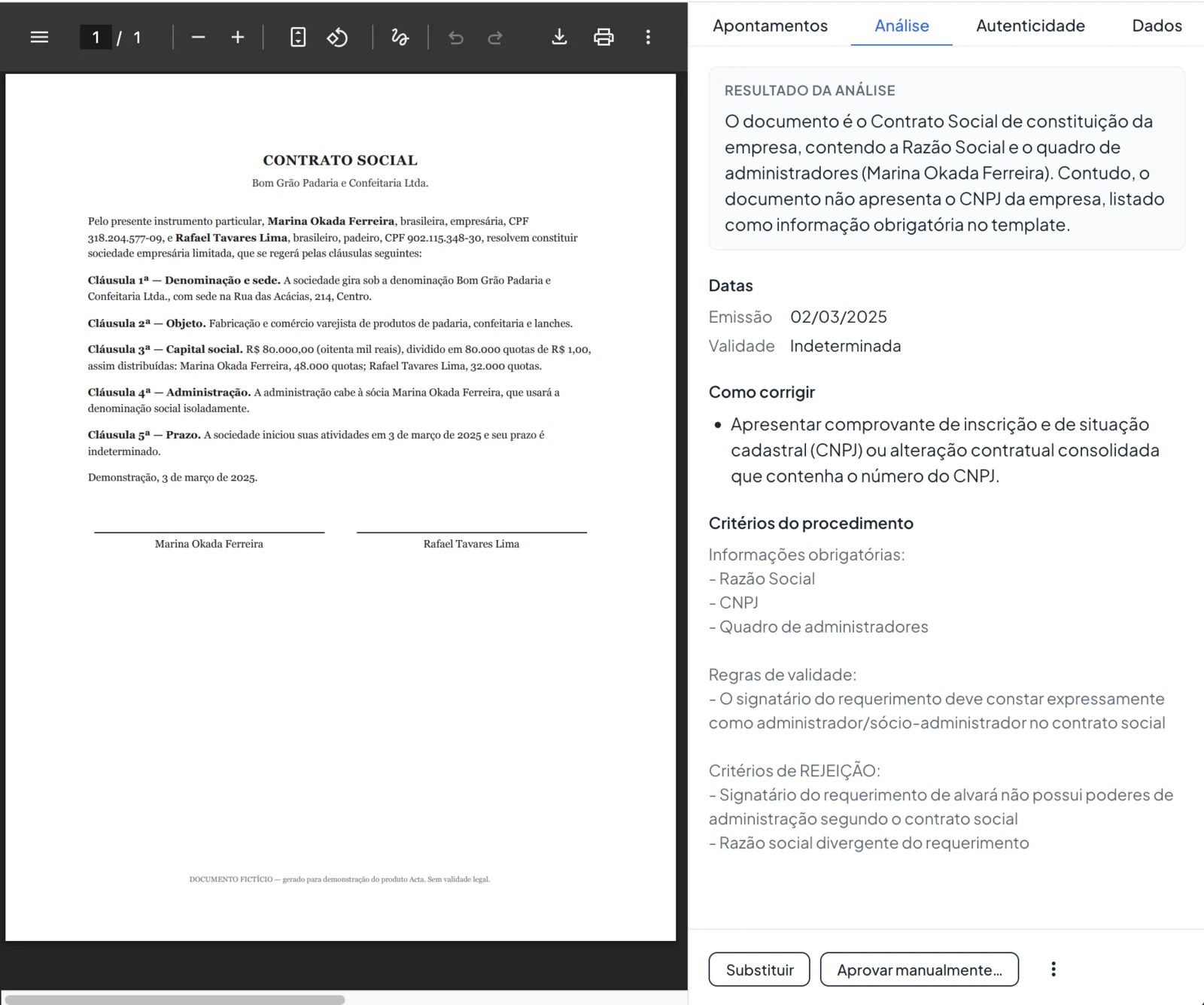Click 'Razão social divergente do requerimento' line
The width and height of the screenshot is (1204, 1005).
click(869, 843)
